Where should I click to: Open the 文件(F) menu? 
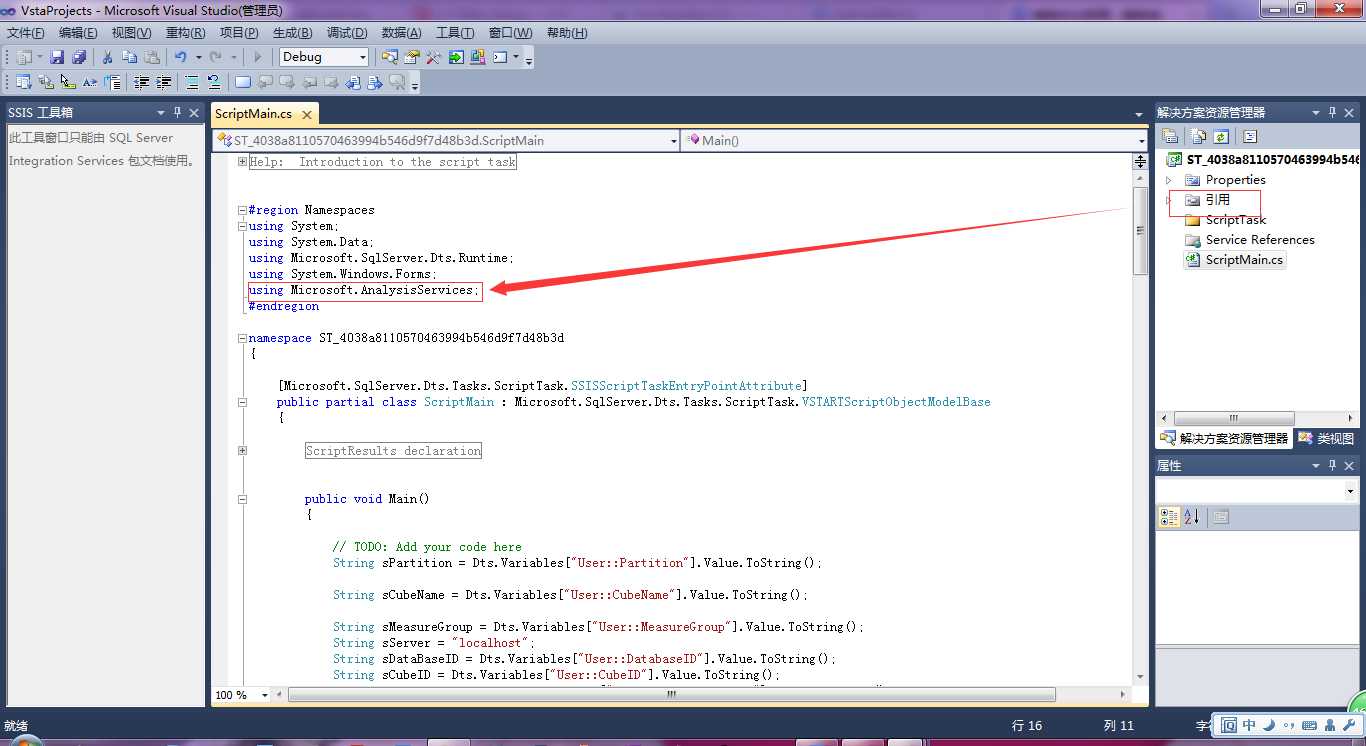point(26,33)
